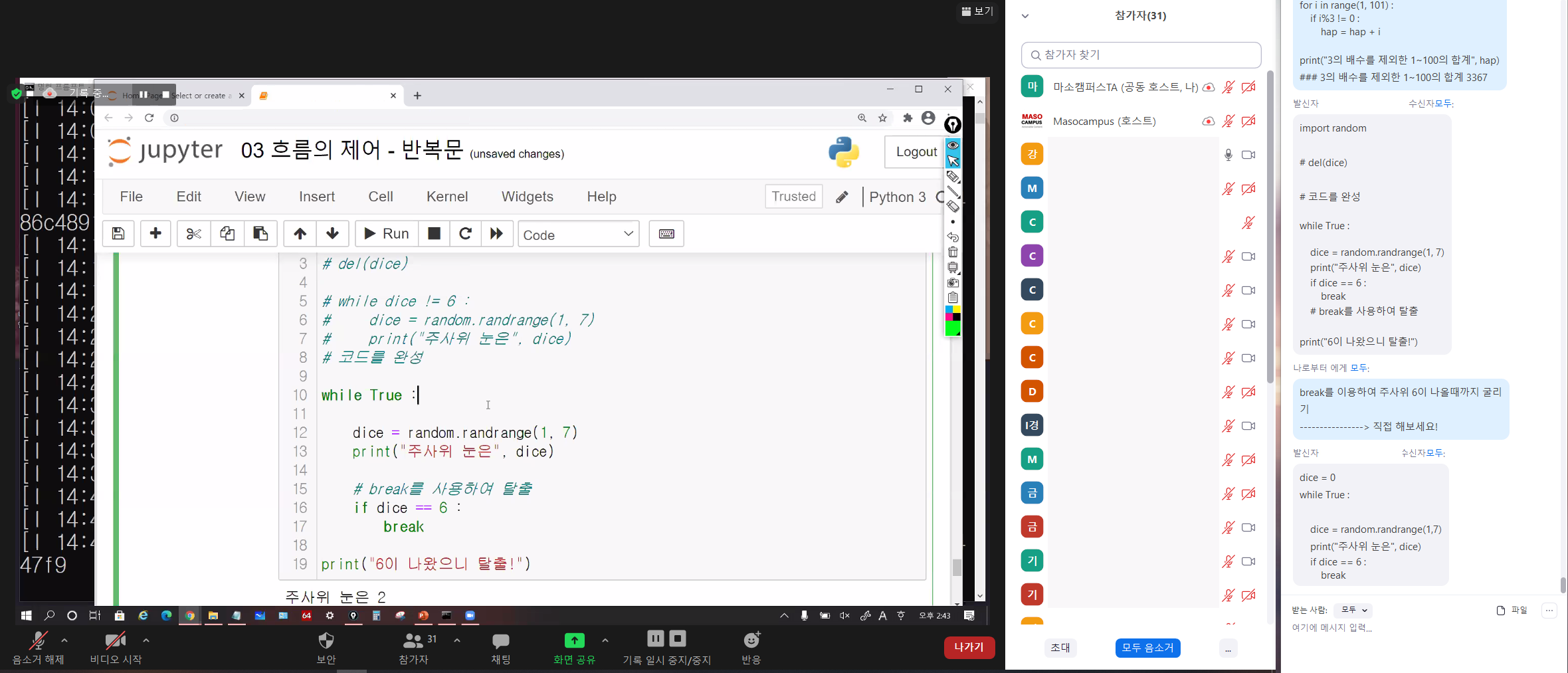Expand the chat recipient dropdown
This screenshot has width=1568, height=673.
tap(1353, 610)
